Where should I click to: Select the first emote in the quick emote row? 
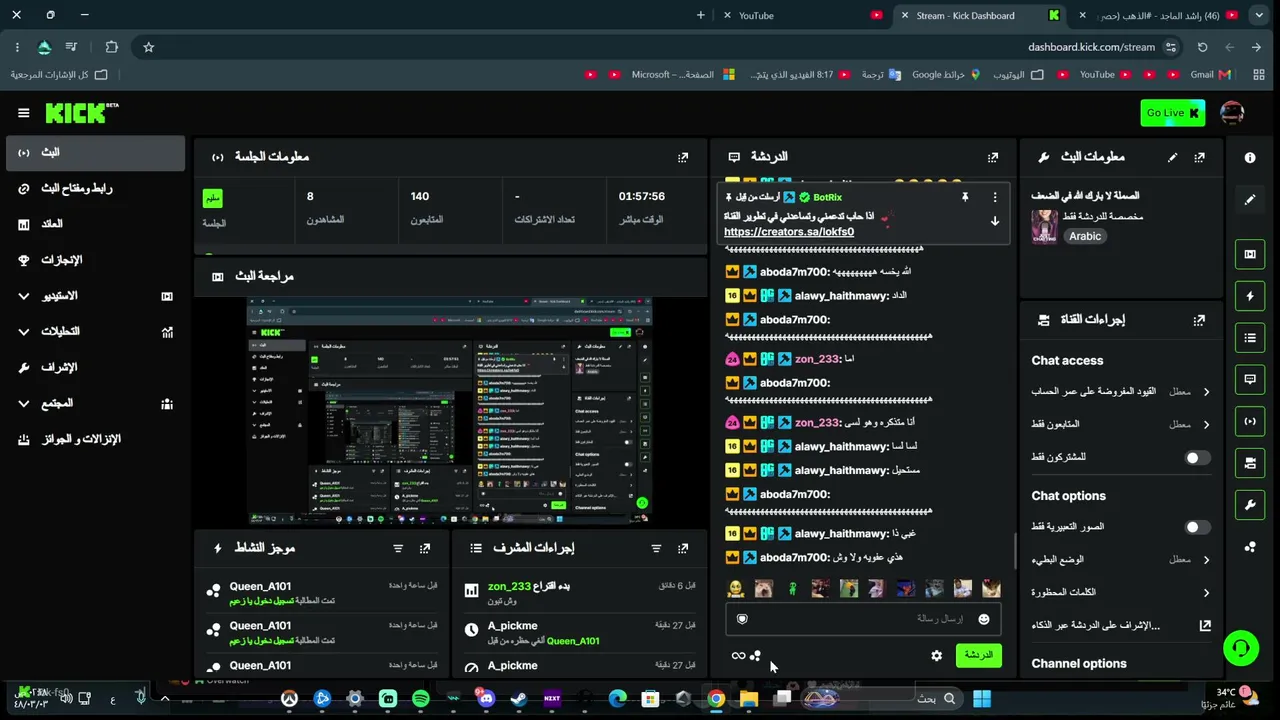735,589
